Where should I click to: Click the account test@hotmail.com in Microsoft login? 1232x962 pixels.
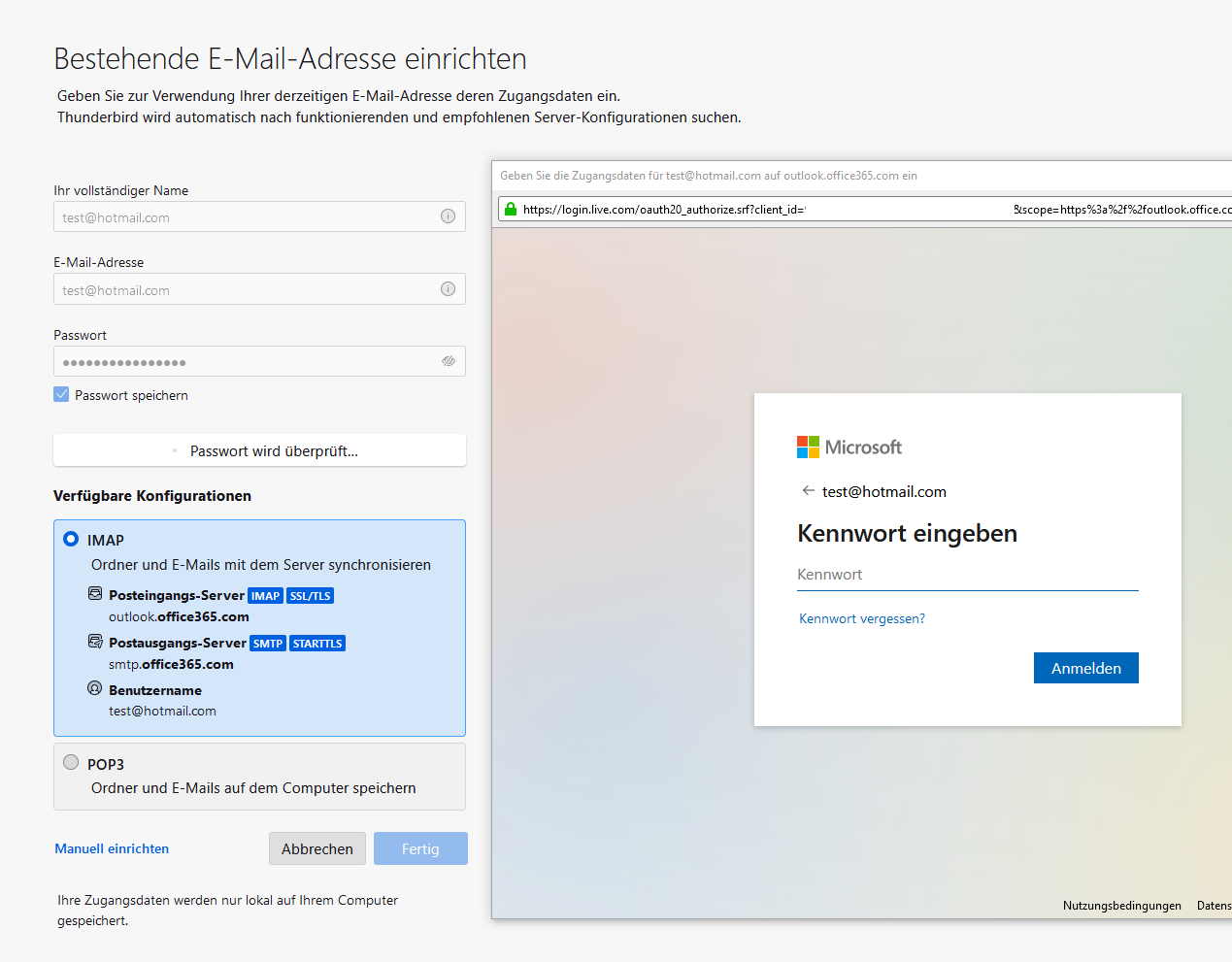(x=884, y=491)
